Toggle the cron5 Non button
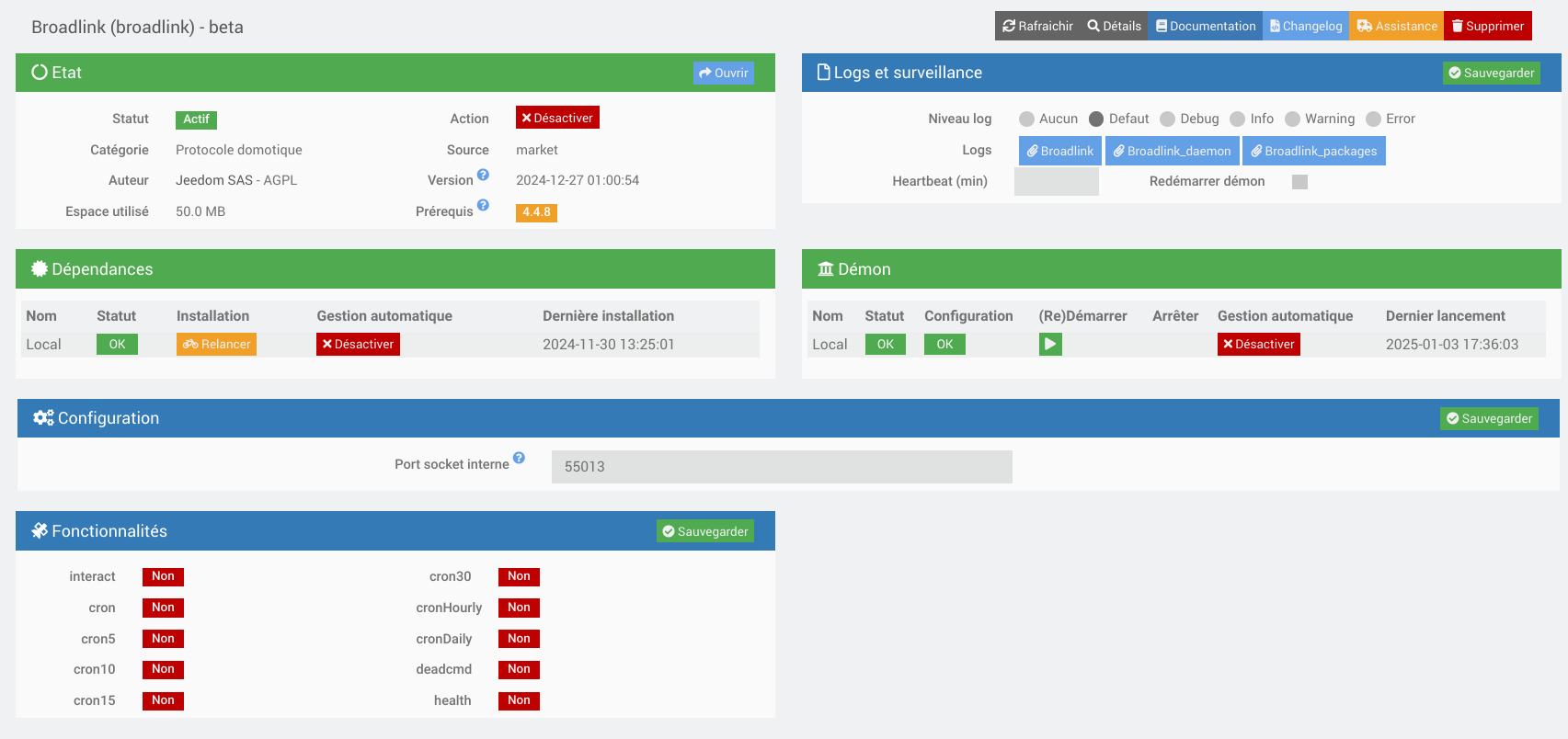 point(163,639)
